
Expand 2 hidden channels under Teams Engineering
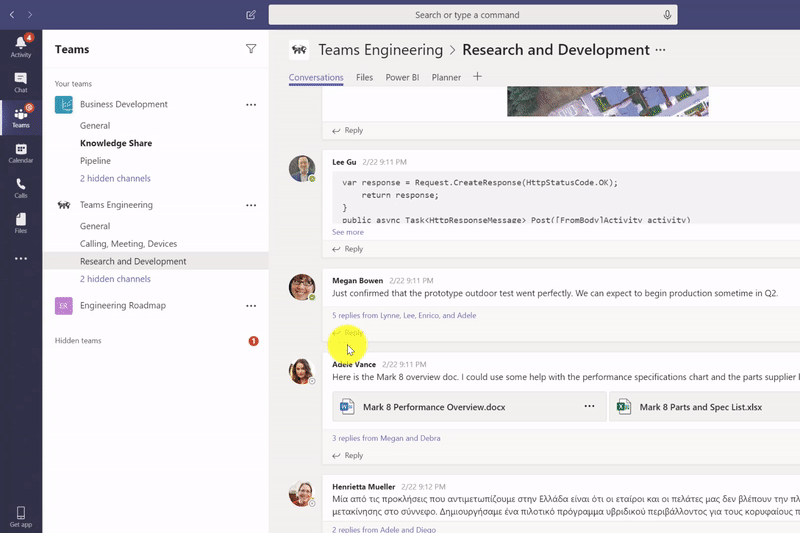click(x=115, y=279)
